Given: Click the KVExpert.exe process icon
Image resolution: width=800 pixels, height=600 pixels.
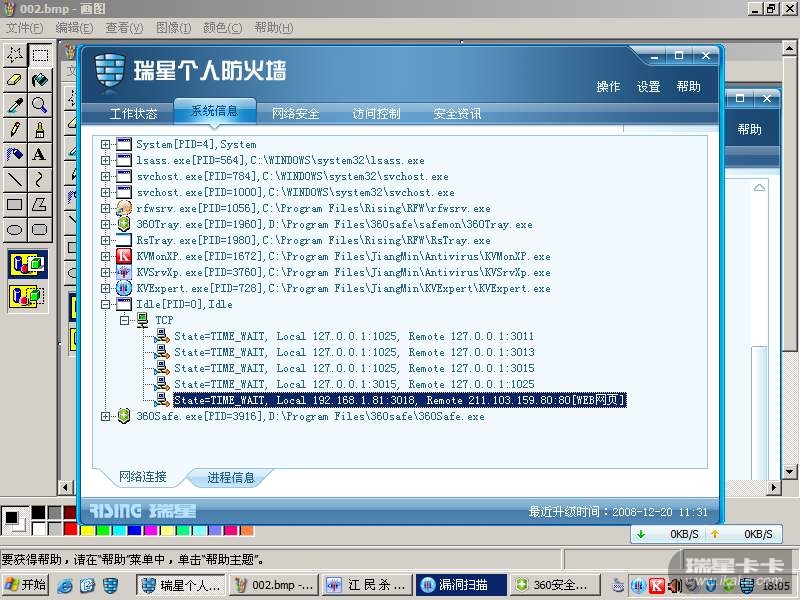Looking at the screenshot, I should [x=123, y=288].
